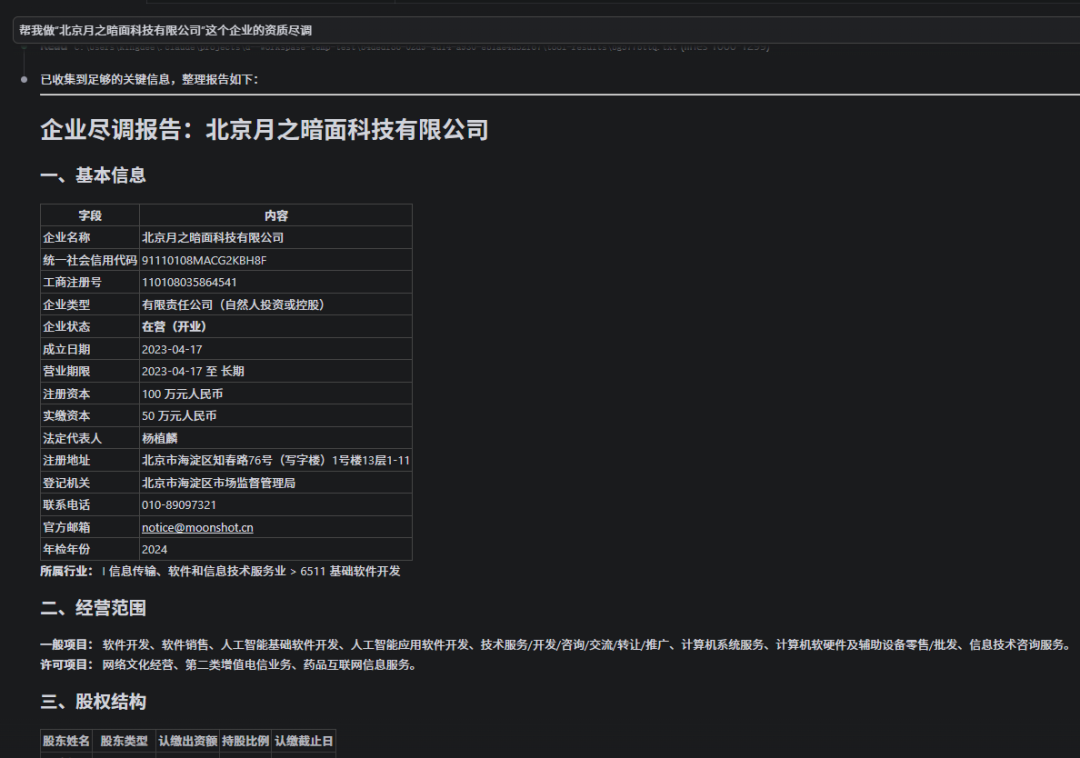The width and height of the screenshot is (1080, 758).
Task: Click the 股东姓名 column header
Action: click(x=66, y=741)
